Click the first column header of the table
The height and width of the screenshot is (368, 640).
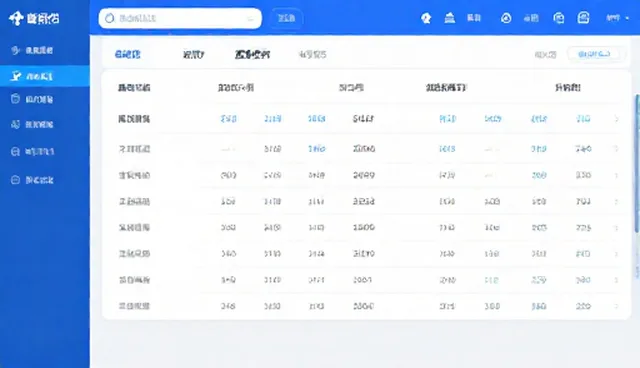(134, 87)
